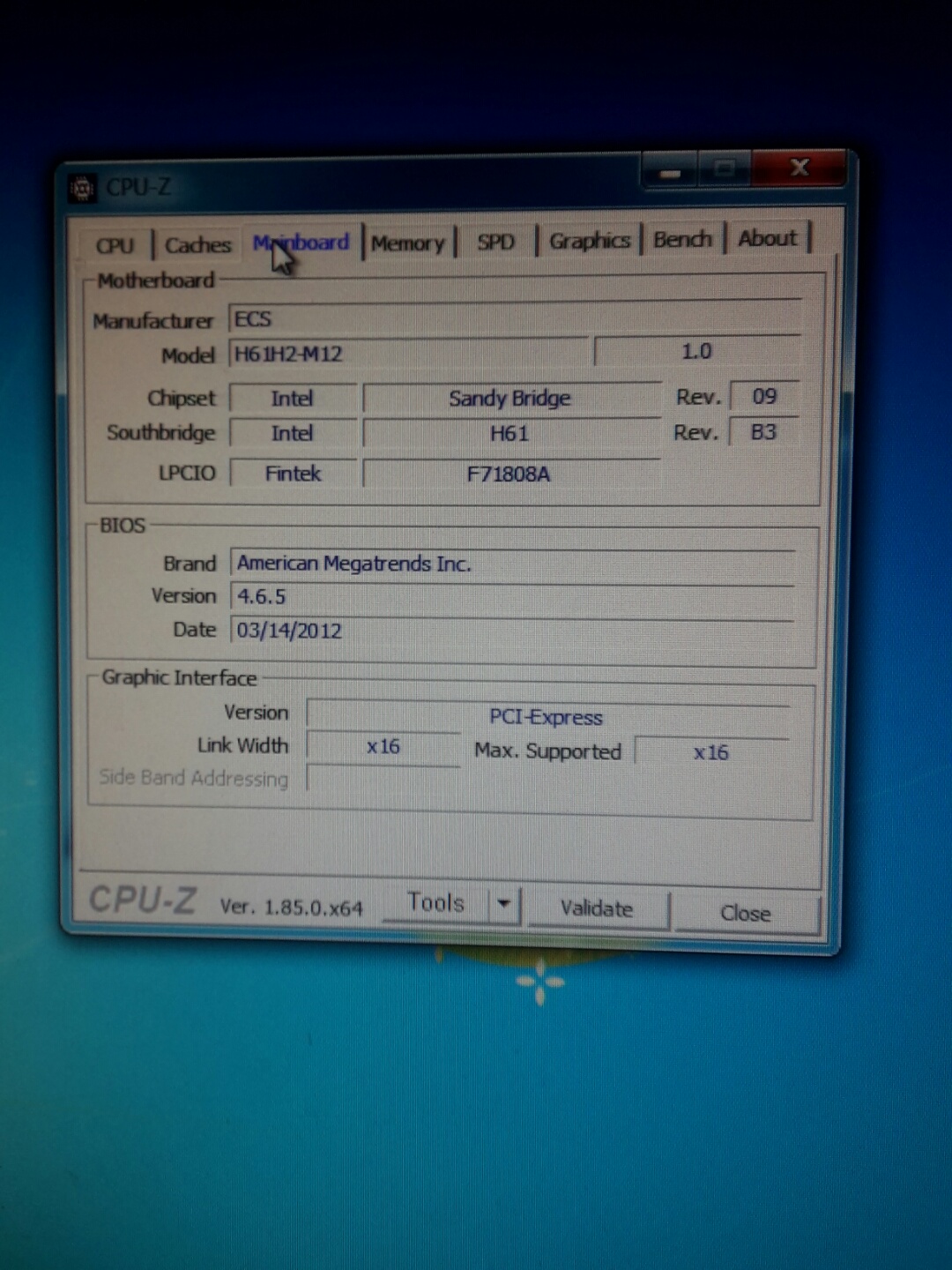Screen dimensions: 952x1270
Task: Close CPU-Z with the red X
Action: 800,168
